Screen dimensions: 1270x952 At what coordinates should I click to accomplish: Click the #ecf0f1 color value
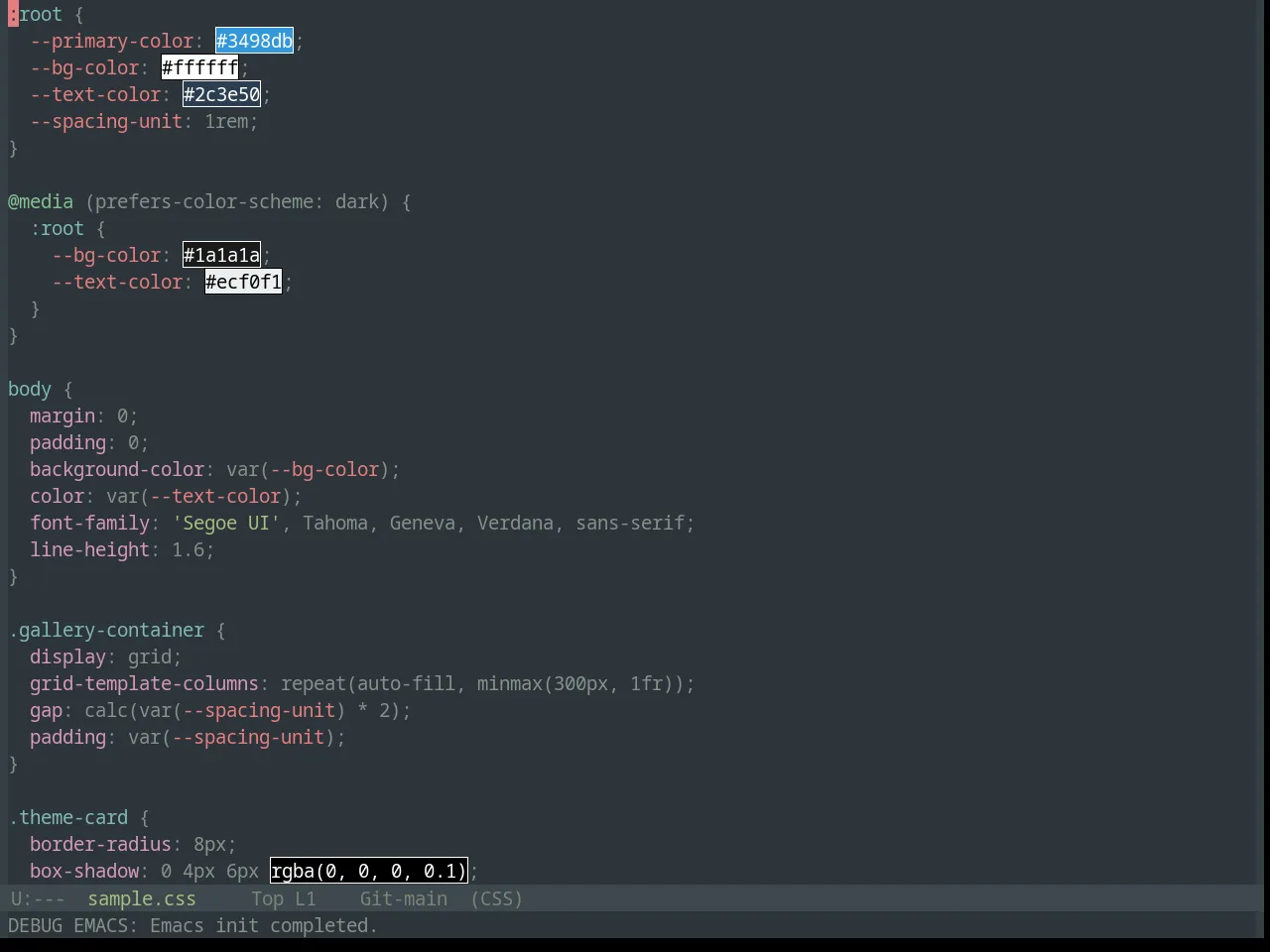point(243,282)
